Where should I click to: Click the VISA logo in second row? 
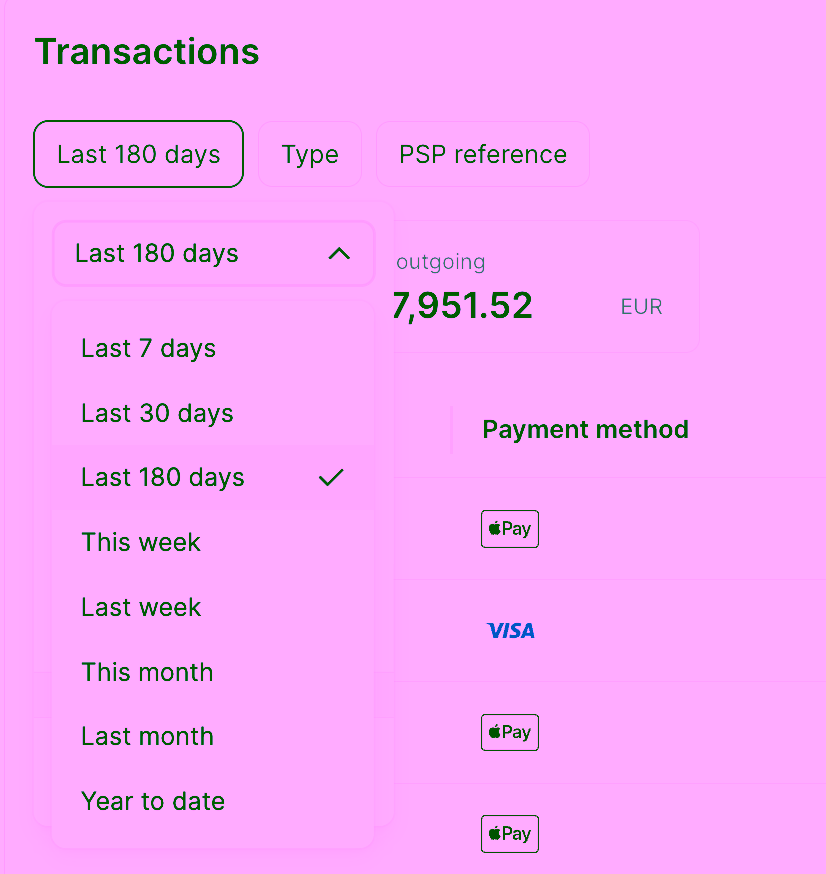tap(511, 630)
